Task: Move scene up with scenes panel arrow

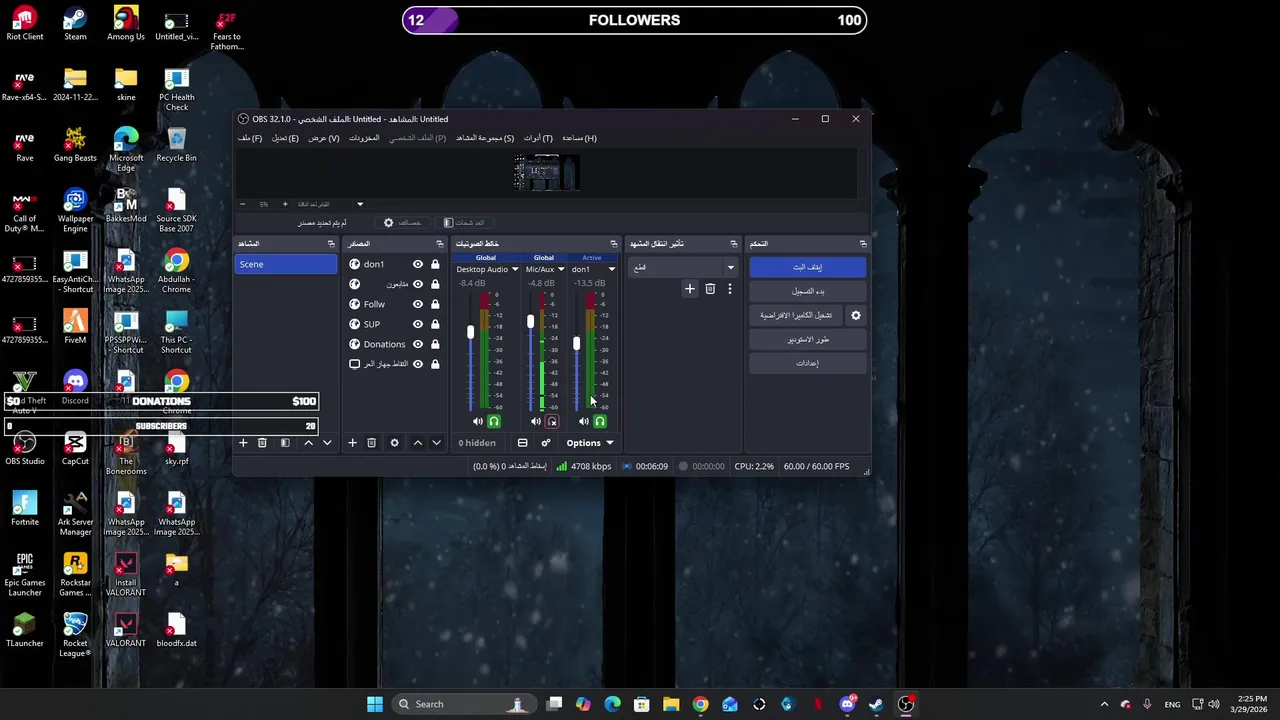Action: tap(308, 443)
